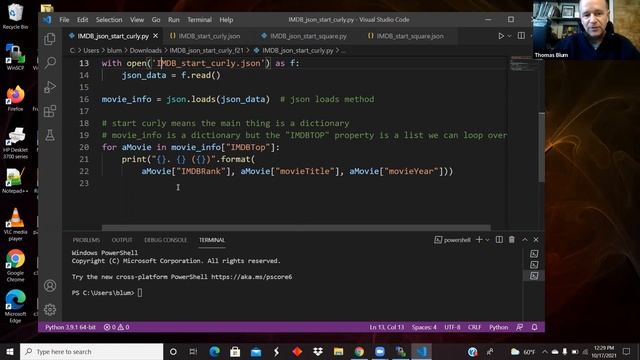Click Ln 13, Col 13 go-to-line indicator
The height and width of the screenshot is (360, 640).
(387, 327)
